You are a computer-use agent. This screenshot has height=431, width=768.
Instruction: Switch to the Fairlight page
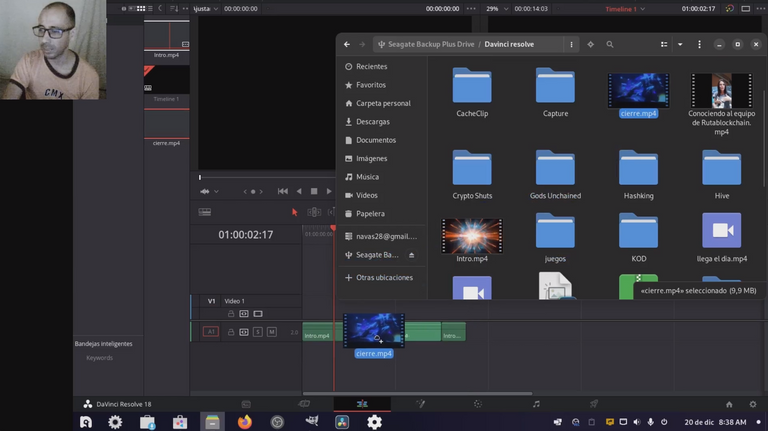coord(536,404)
